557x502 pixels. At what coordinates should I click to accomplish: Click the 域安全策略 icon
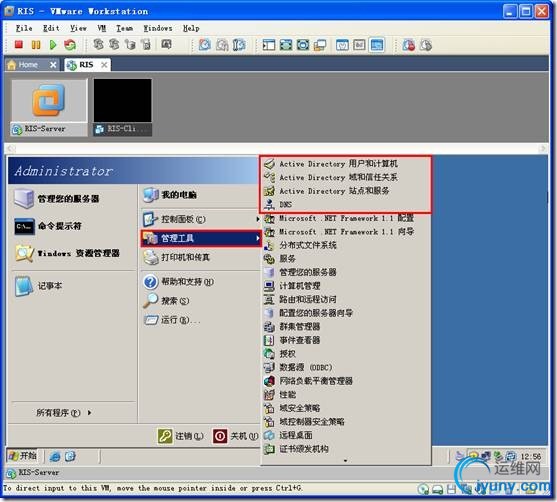pyautogui.click(x=269, y=408)
